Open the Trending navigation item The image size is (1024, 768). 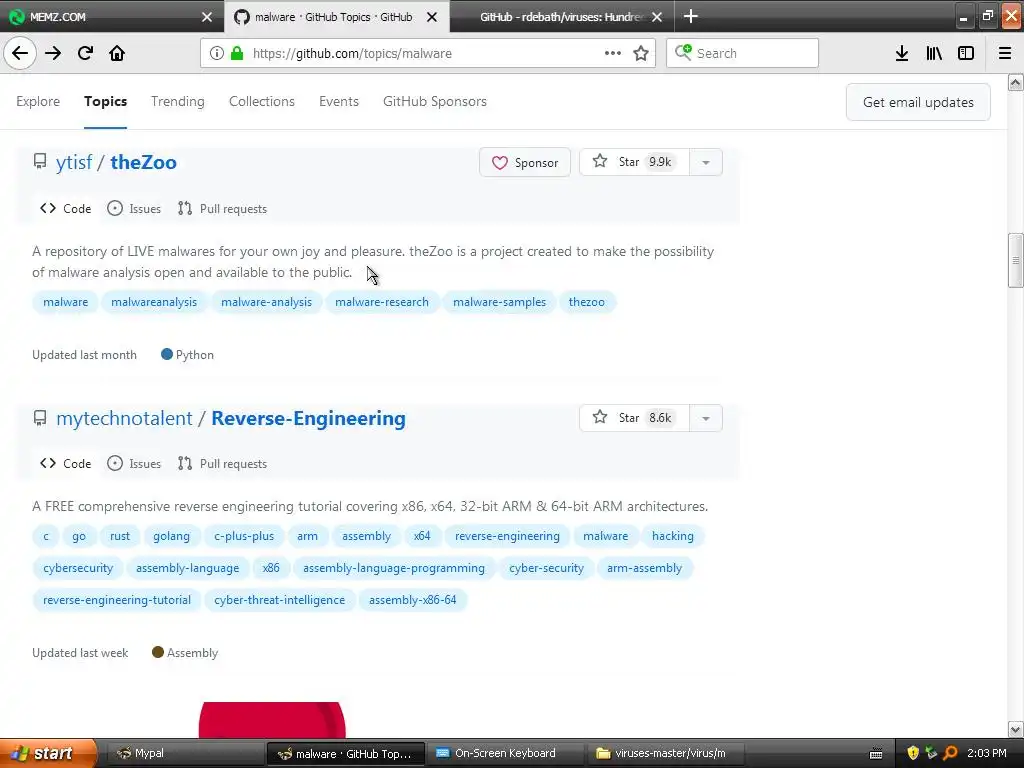click(178, 102)
